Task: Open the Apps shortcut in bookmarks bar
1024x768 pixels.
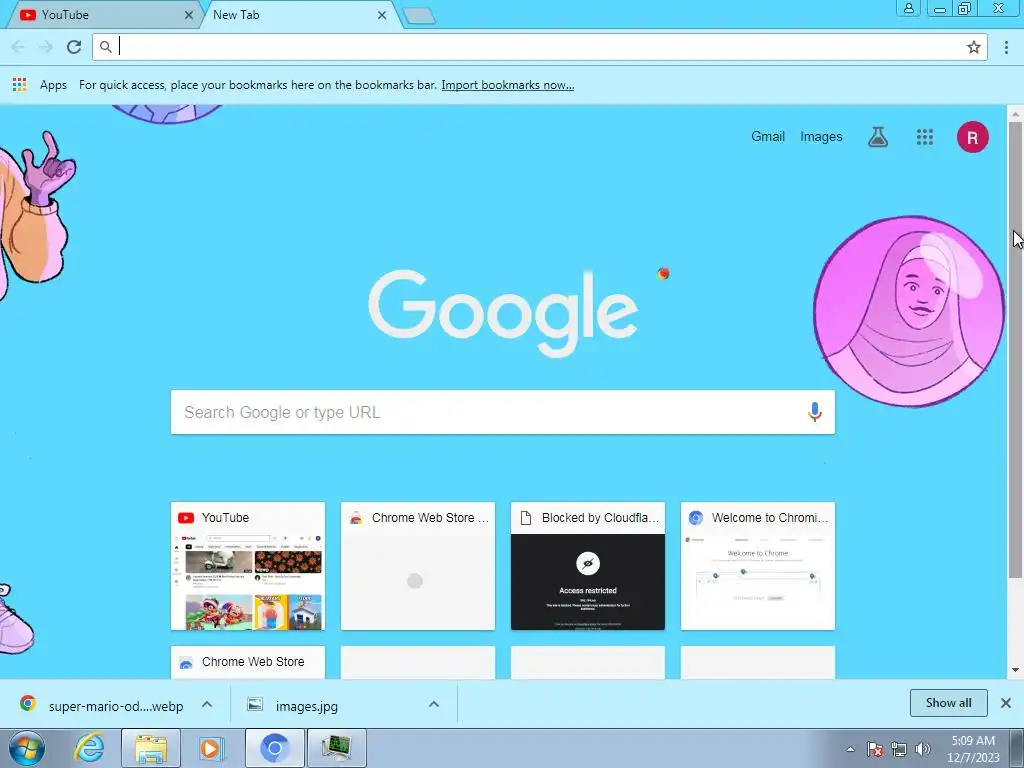Action: 40,85
